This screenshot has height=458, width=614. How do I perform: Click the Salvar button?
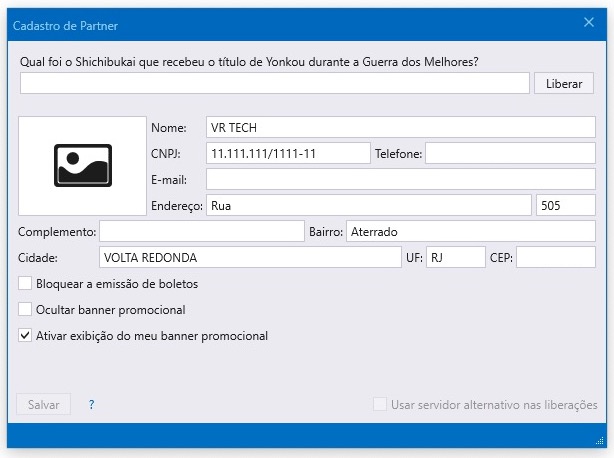[x=43, y=405]
